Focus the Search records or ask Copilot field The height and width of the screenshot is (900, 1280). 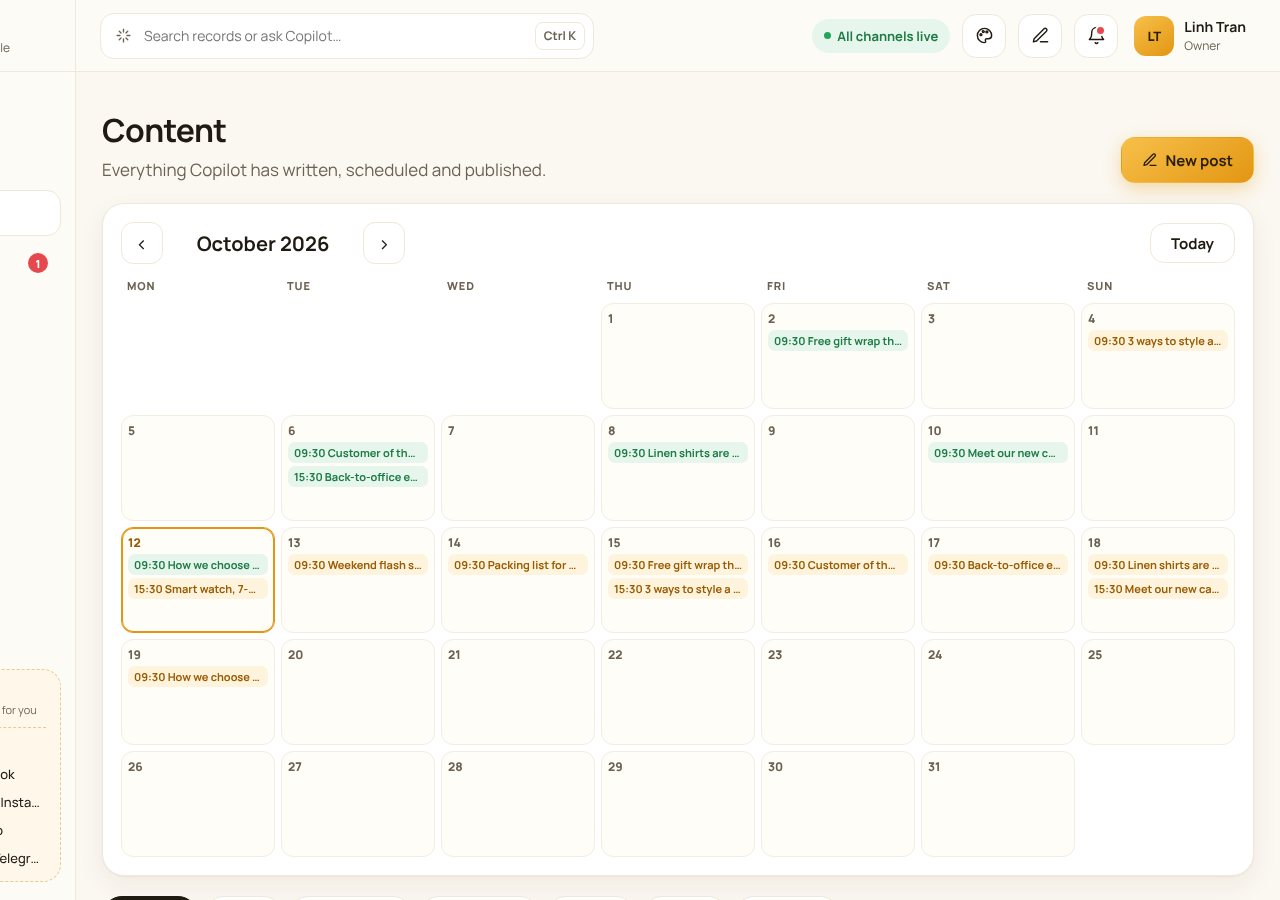pyautogui.click(x=347, y=36)
